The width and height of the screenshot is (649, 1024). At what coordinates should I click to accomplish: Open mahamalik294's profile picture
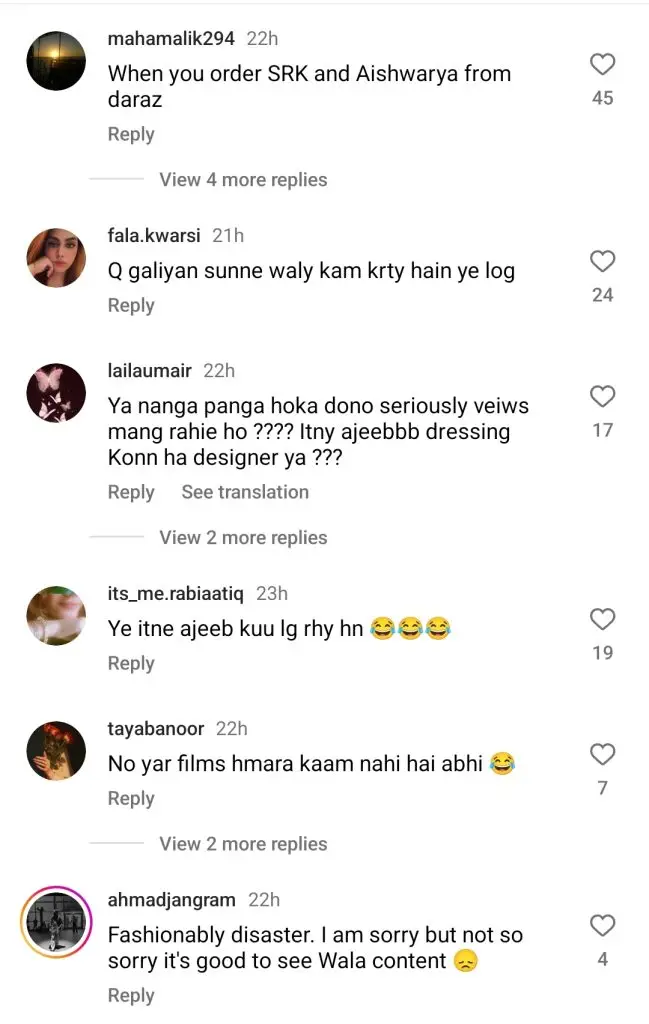point(55,61)
